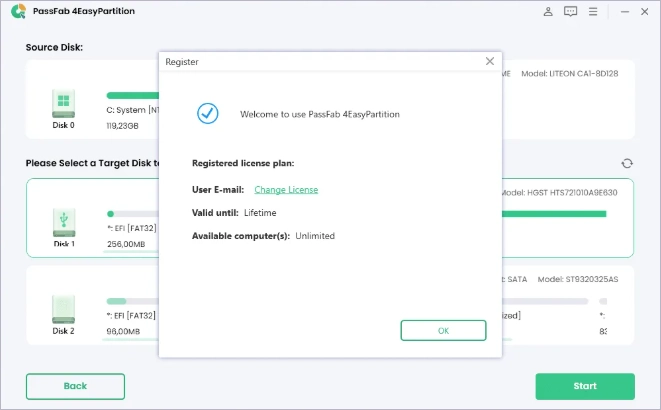Close the Register dialog
This screenshot has width=661, height=410.
489,62
